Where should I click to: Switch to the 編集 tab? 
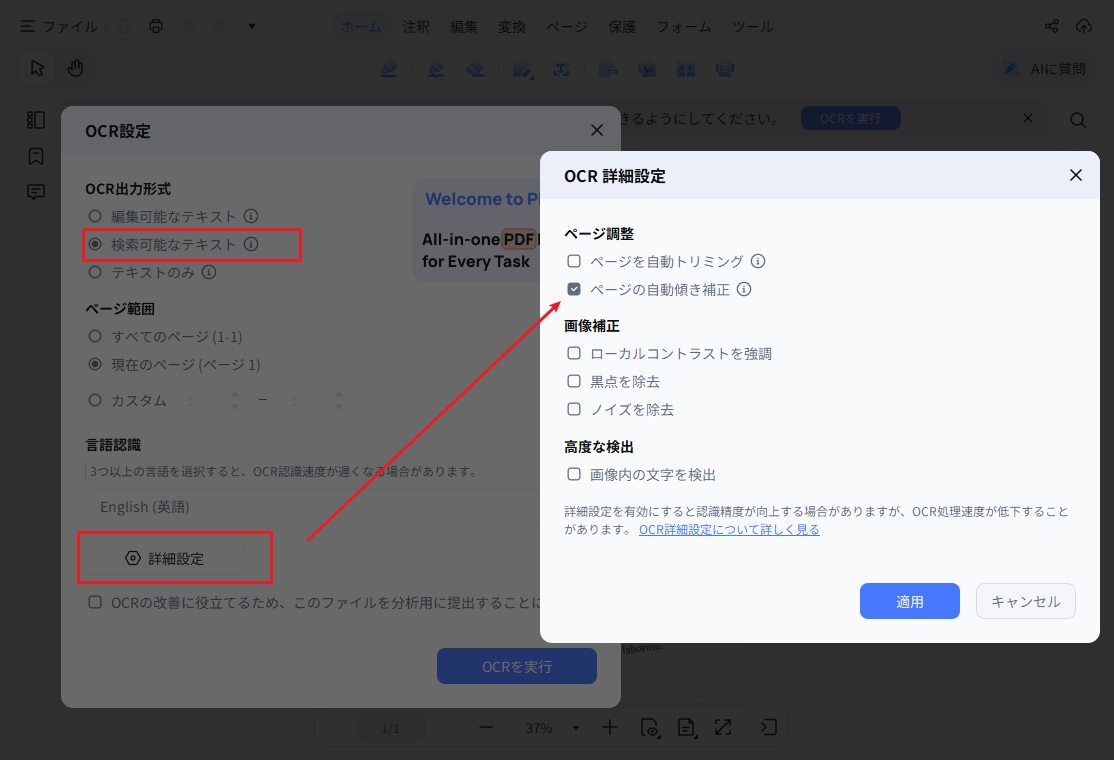(x=463, y=26)
